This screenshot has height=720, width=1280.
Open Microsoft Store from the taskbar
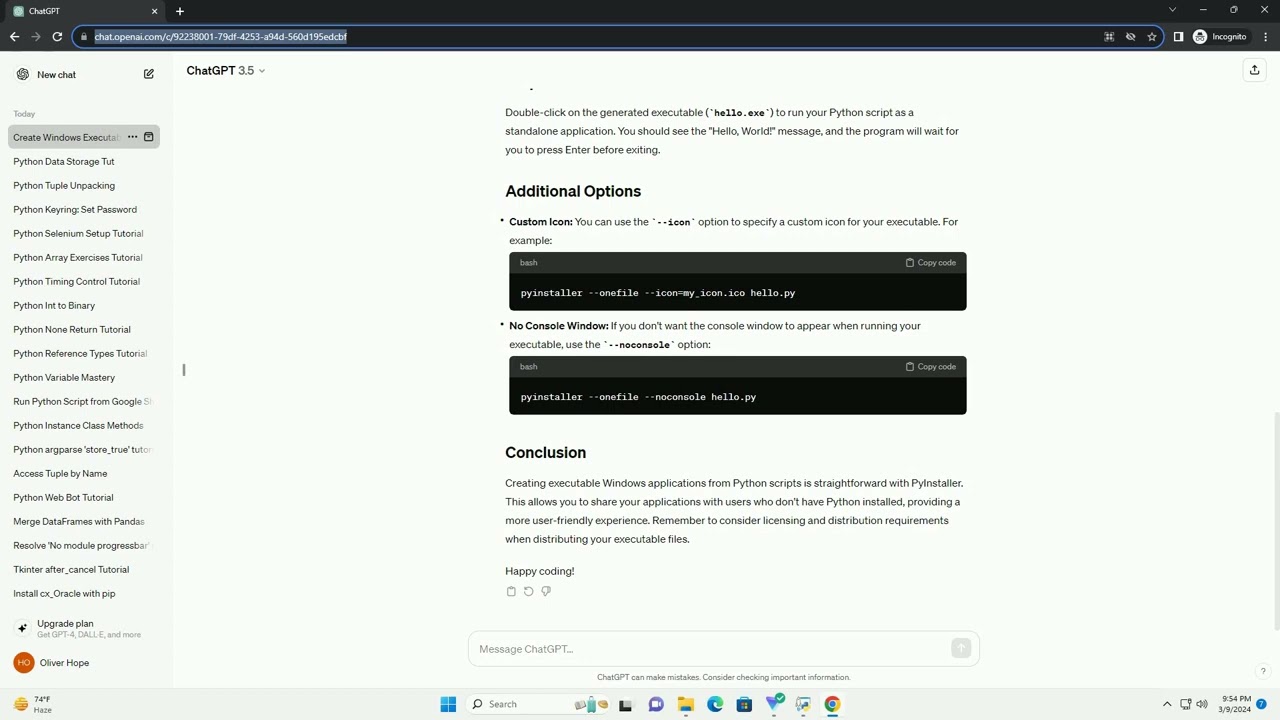tap(744, 704)
